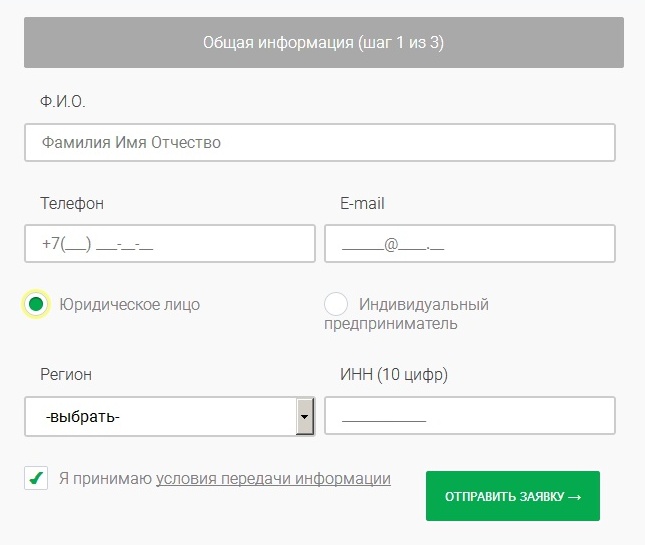Viewport: 645px width, 545px height.
Task: Select the Юридическое лицо radio button
Action: (x=36, y=304)
